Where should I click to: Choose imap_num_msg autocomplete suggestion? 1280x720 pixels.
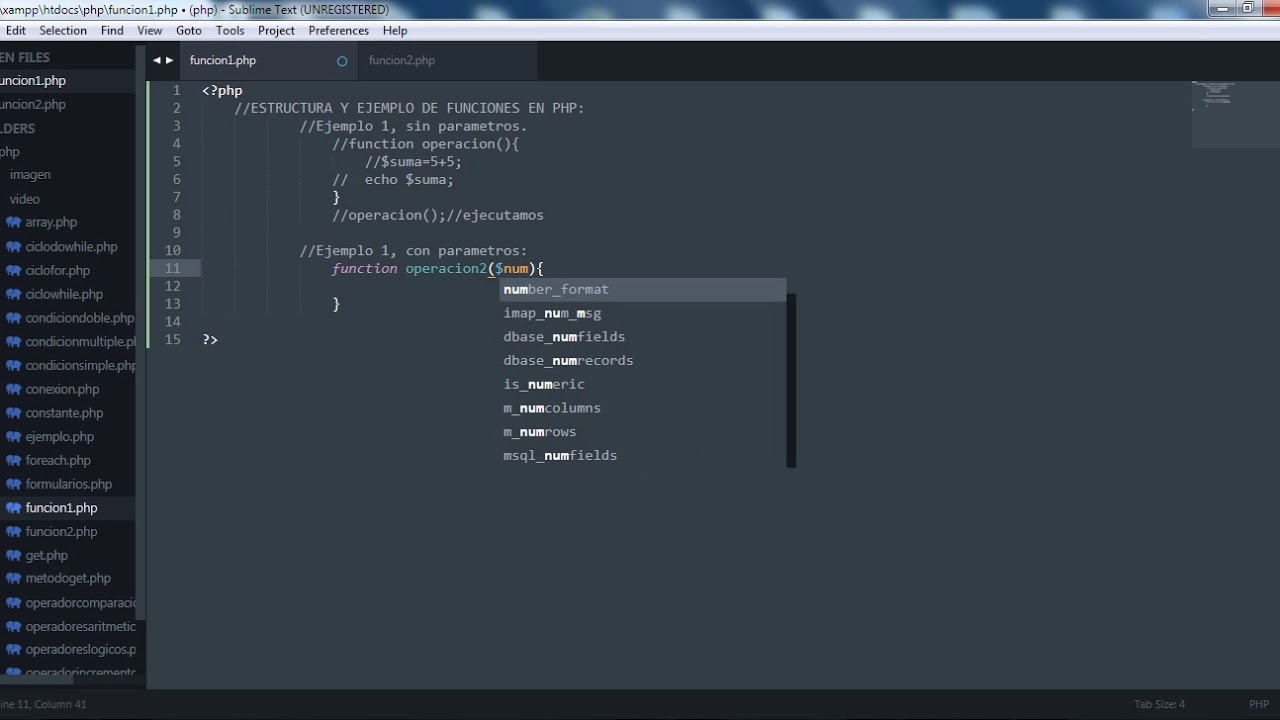(642, 313)
